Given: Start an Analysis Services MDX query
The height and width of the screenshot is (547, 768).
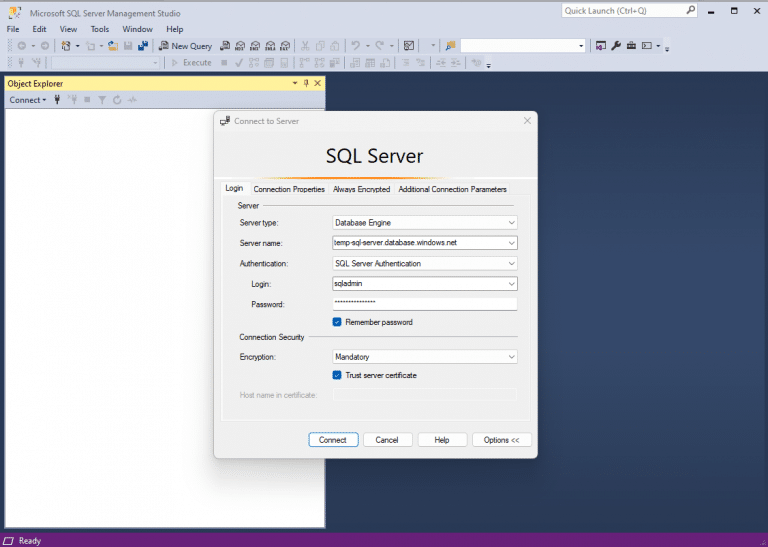Looking at the screenshot, I should (x=240, y=46).
